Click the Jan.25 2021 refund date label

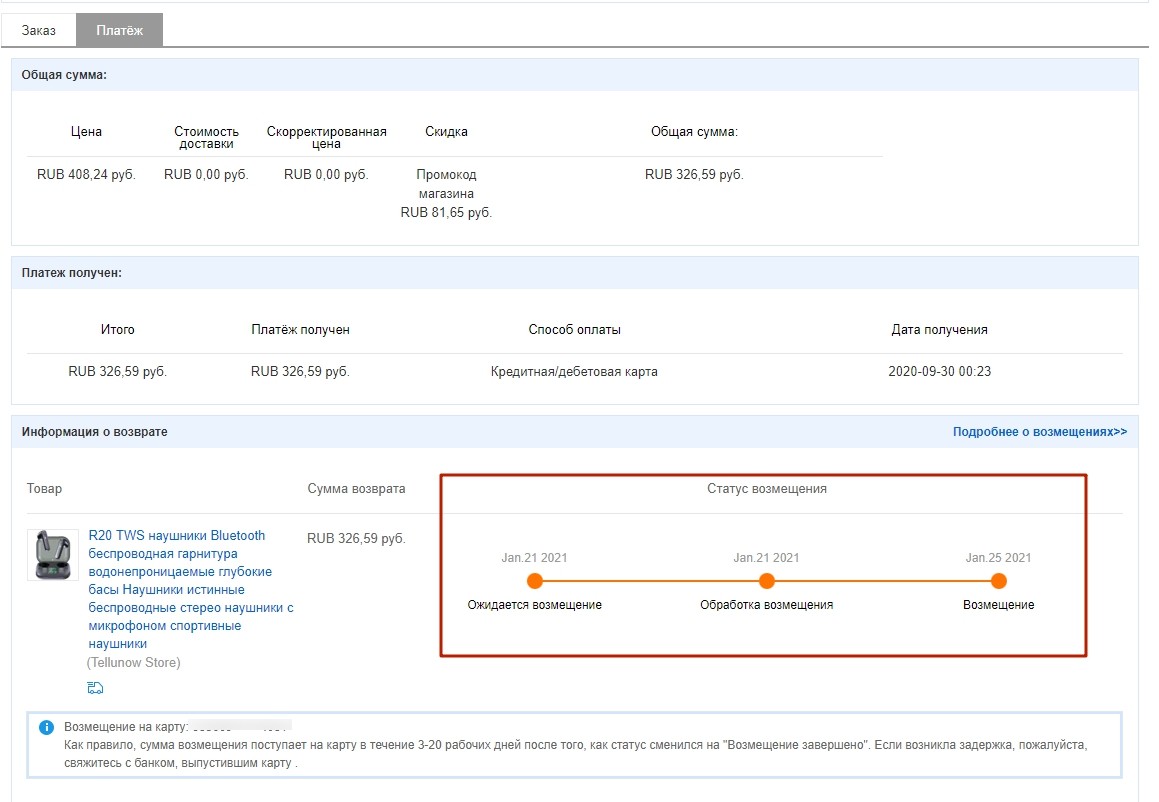998,558
